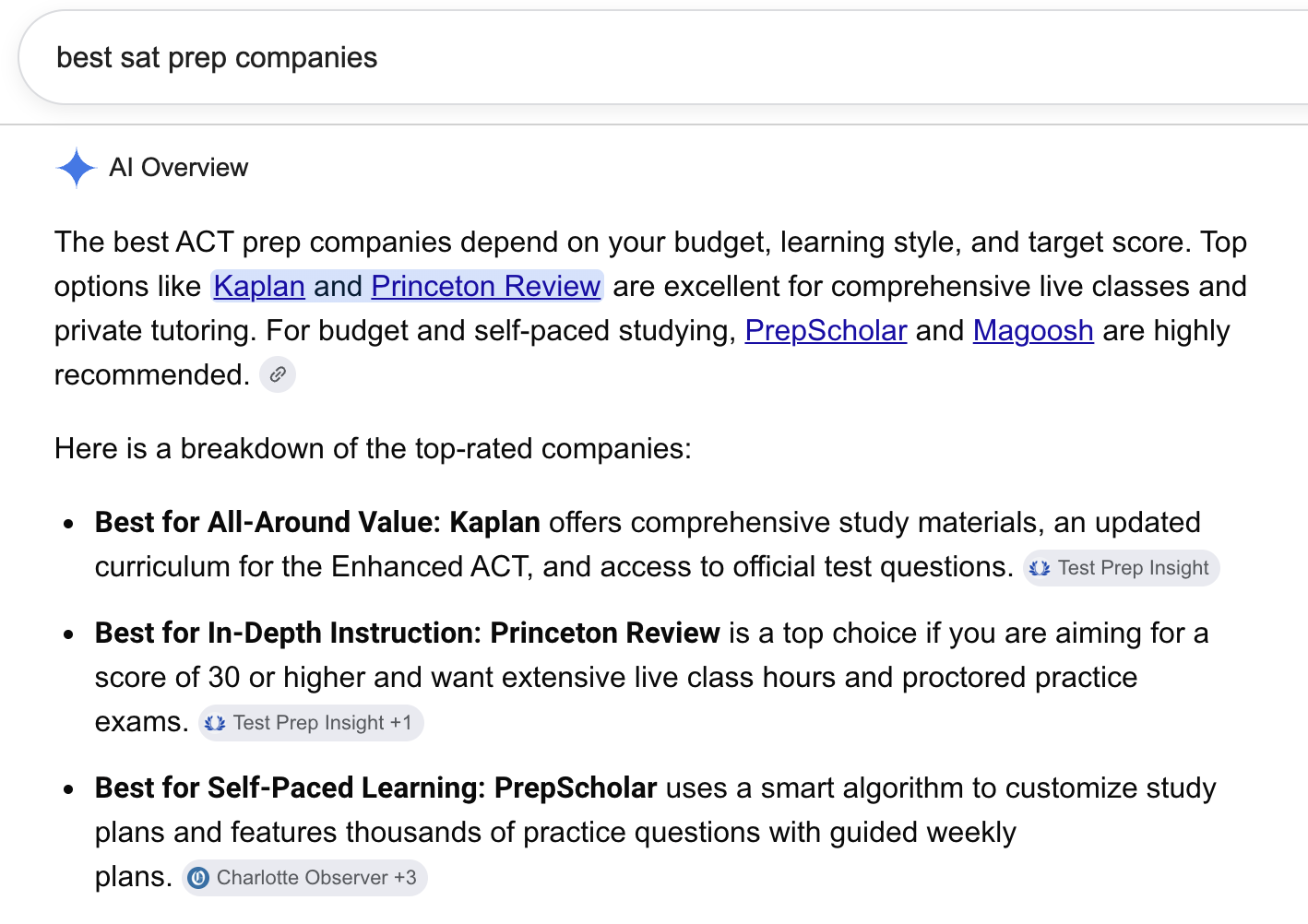Expand the '+1' additional sources on Princeton bullet
The width and height of the screenshot is (1308, 924).
click(401, 723)
